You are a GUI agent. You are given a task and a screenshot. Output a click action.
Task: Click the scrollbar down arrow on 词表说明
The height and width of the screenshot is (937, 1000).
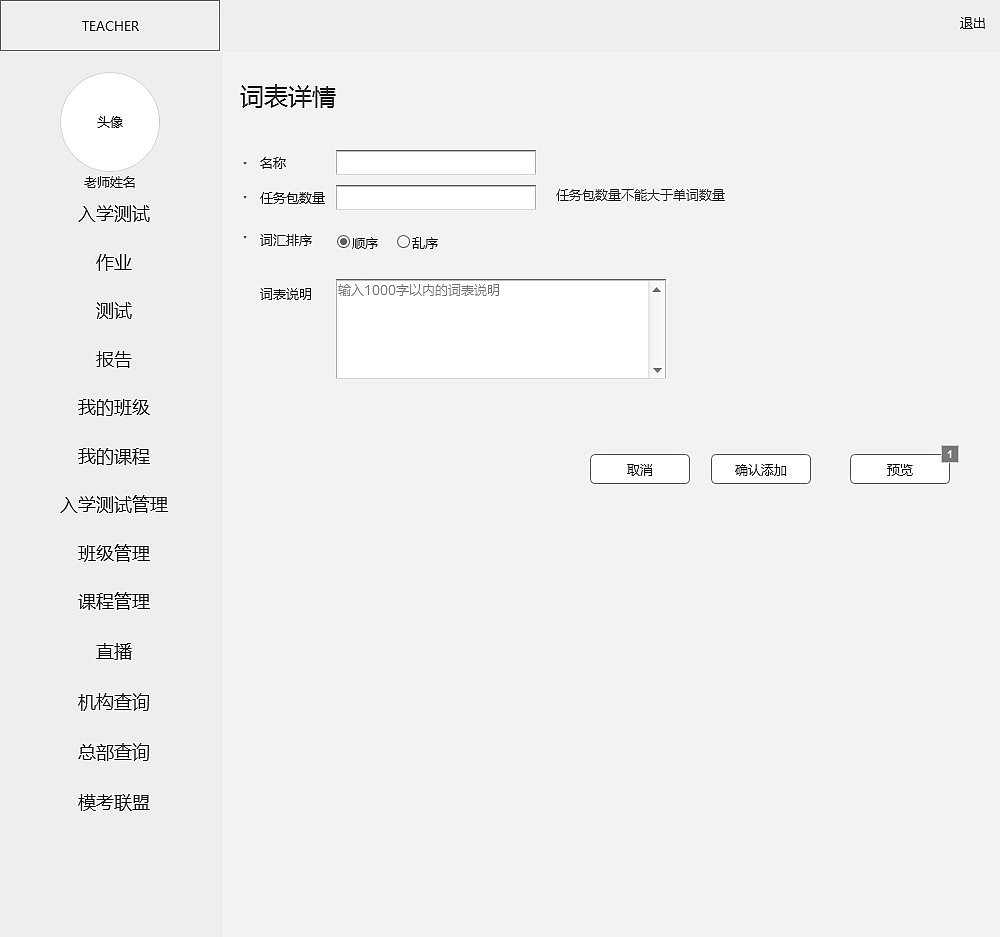(658, 370)
